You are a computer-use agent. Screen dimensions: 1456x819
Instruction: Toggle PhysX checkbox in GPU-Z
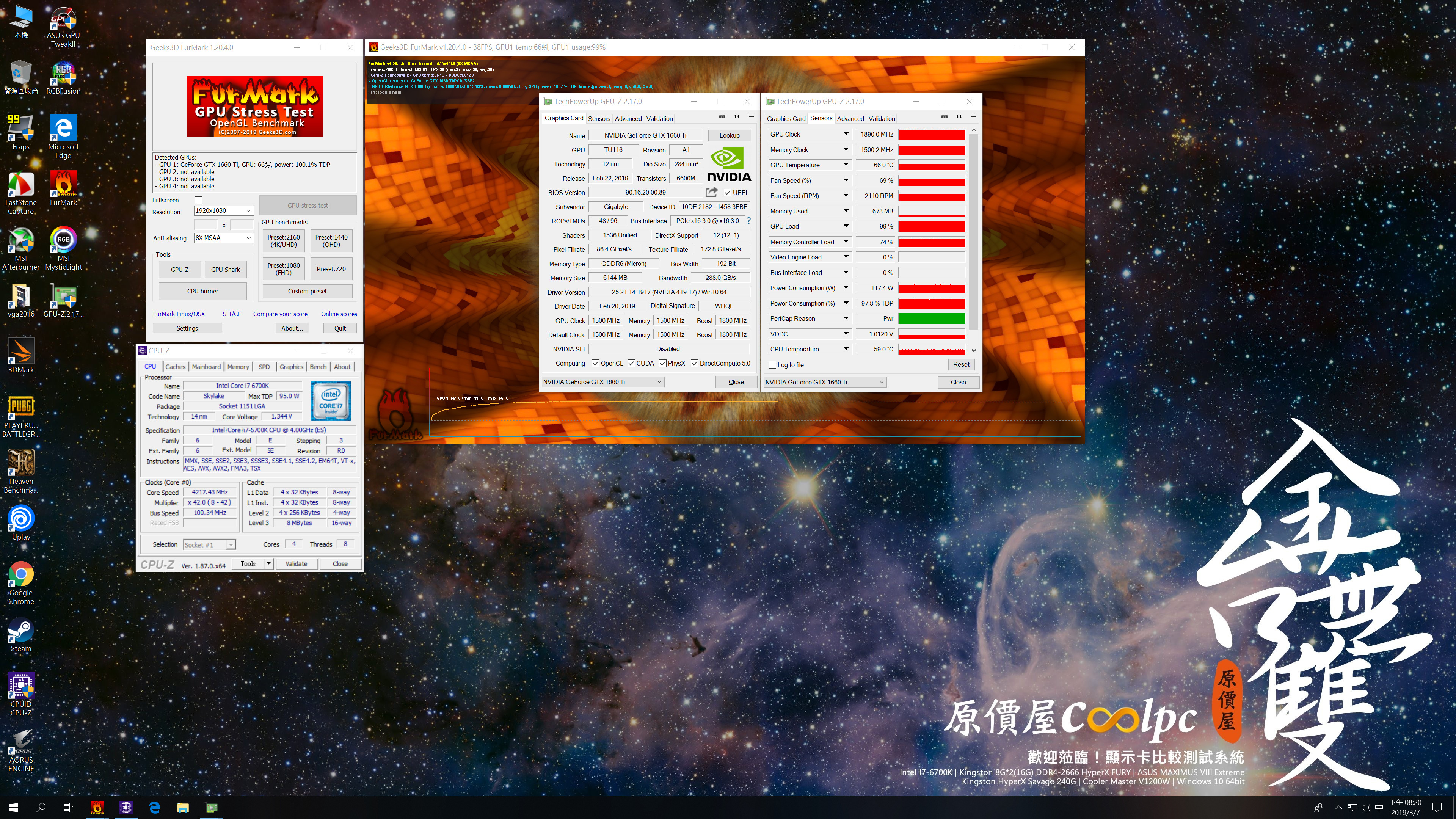(x=662, y=364)
